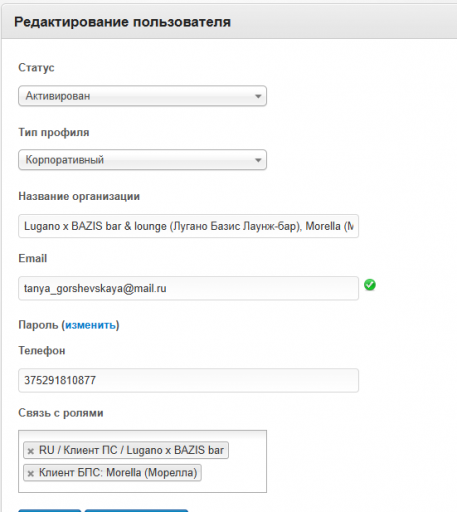Click the Редактирование пользователя heading
The width and height of the screenshot is (457, 512).
(122, 22)
